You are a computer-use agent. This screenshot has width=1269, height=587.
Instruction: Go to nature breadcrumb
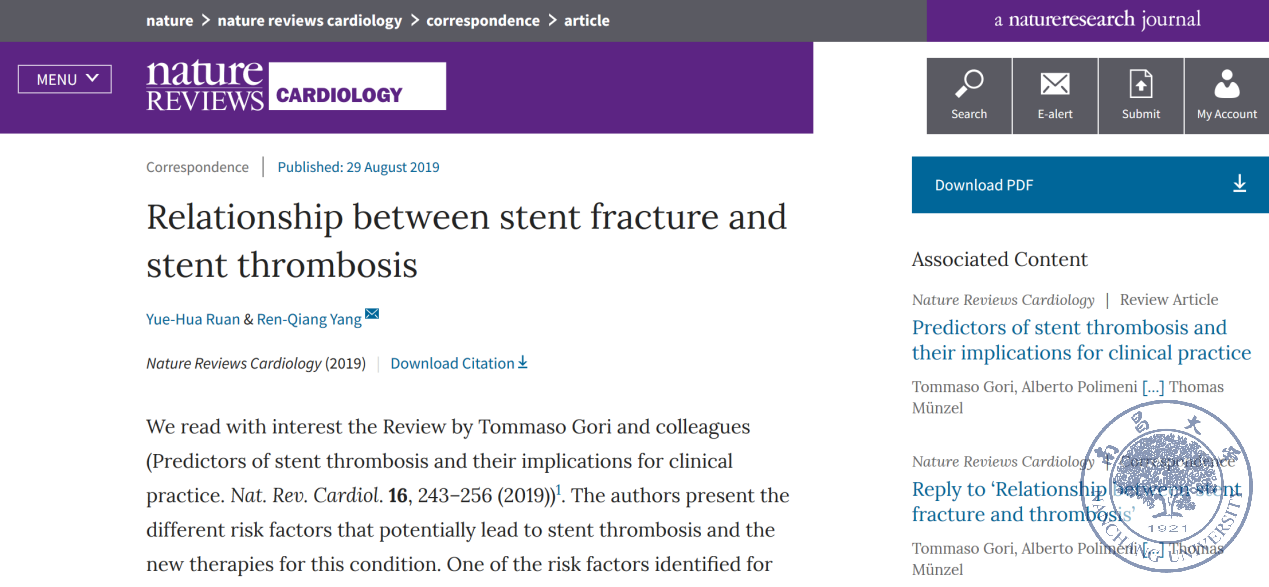(169, 20)
